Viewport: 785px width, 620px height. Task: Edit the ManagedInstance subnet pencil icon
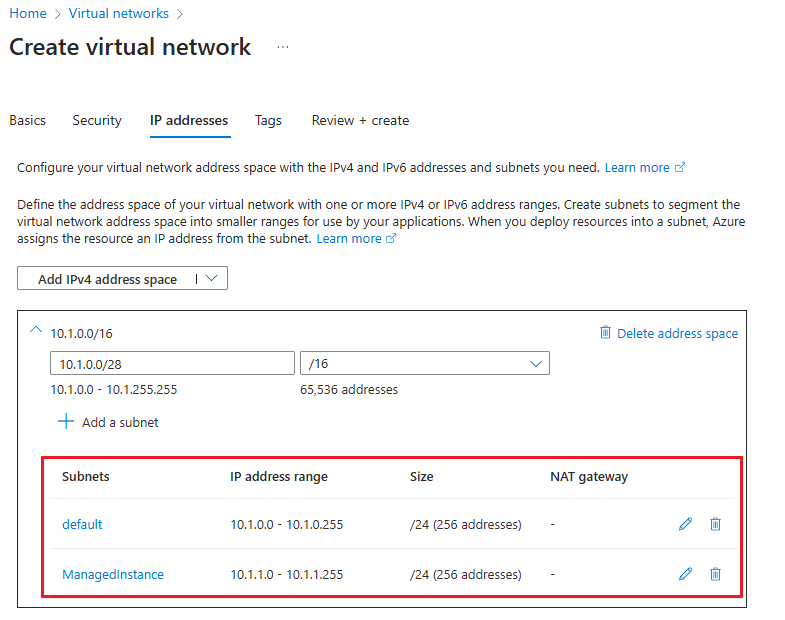[685, 574]
